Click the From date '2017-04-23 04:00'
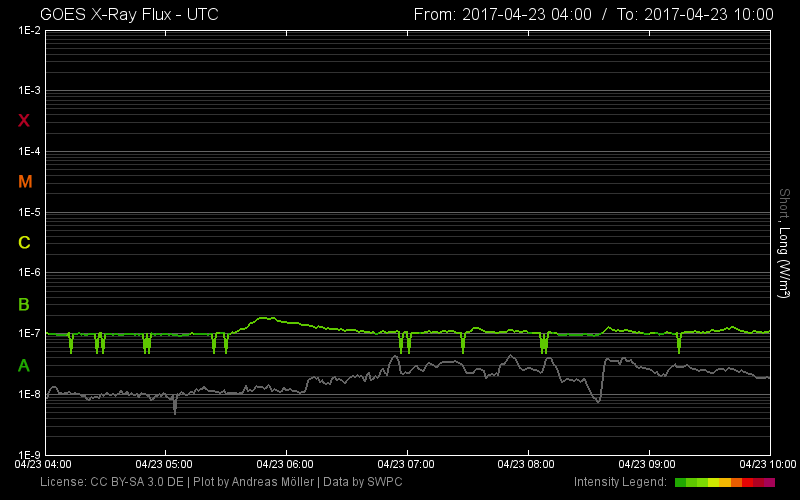The image size is (800, 500). (527, 14)
